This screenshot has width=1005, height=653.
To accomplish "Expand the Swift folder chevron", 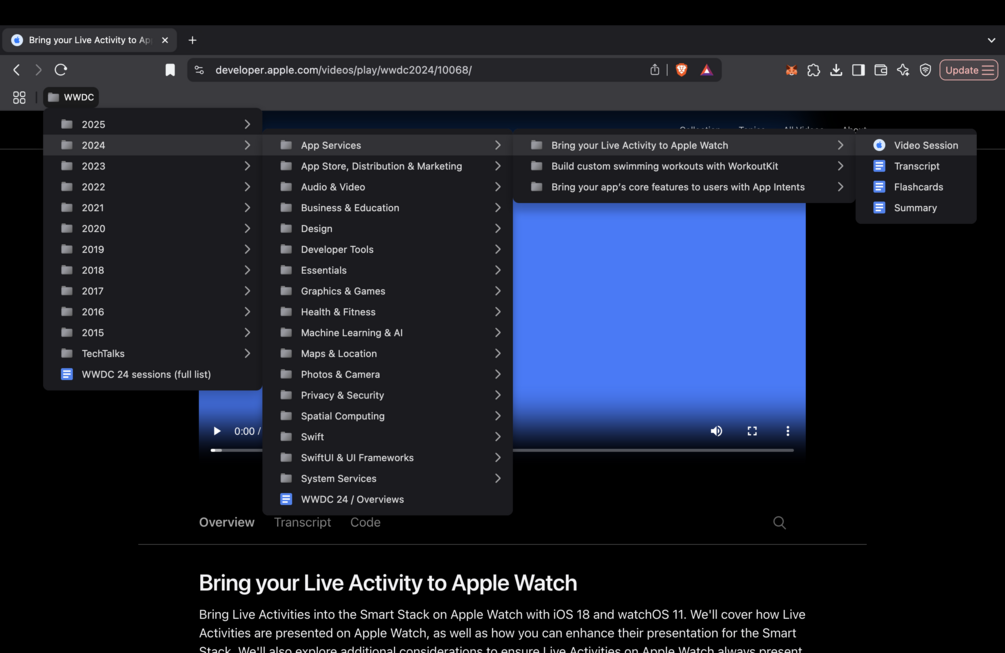I will click(497, 437).
